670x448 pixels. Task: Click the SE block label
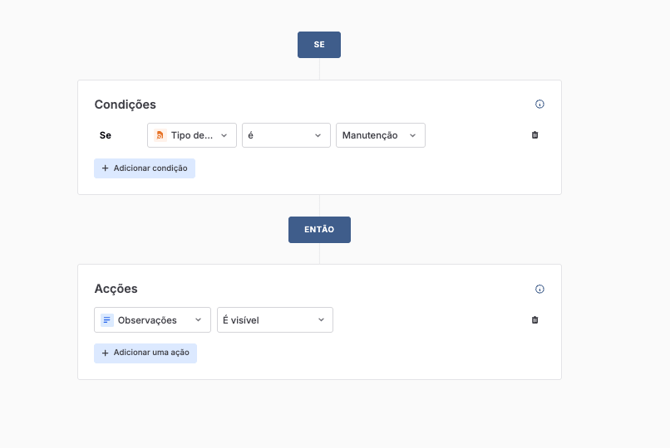tap(319, 45)
